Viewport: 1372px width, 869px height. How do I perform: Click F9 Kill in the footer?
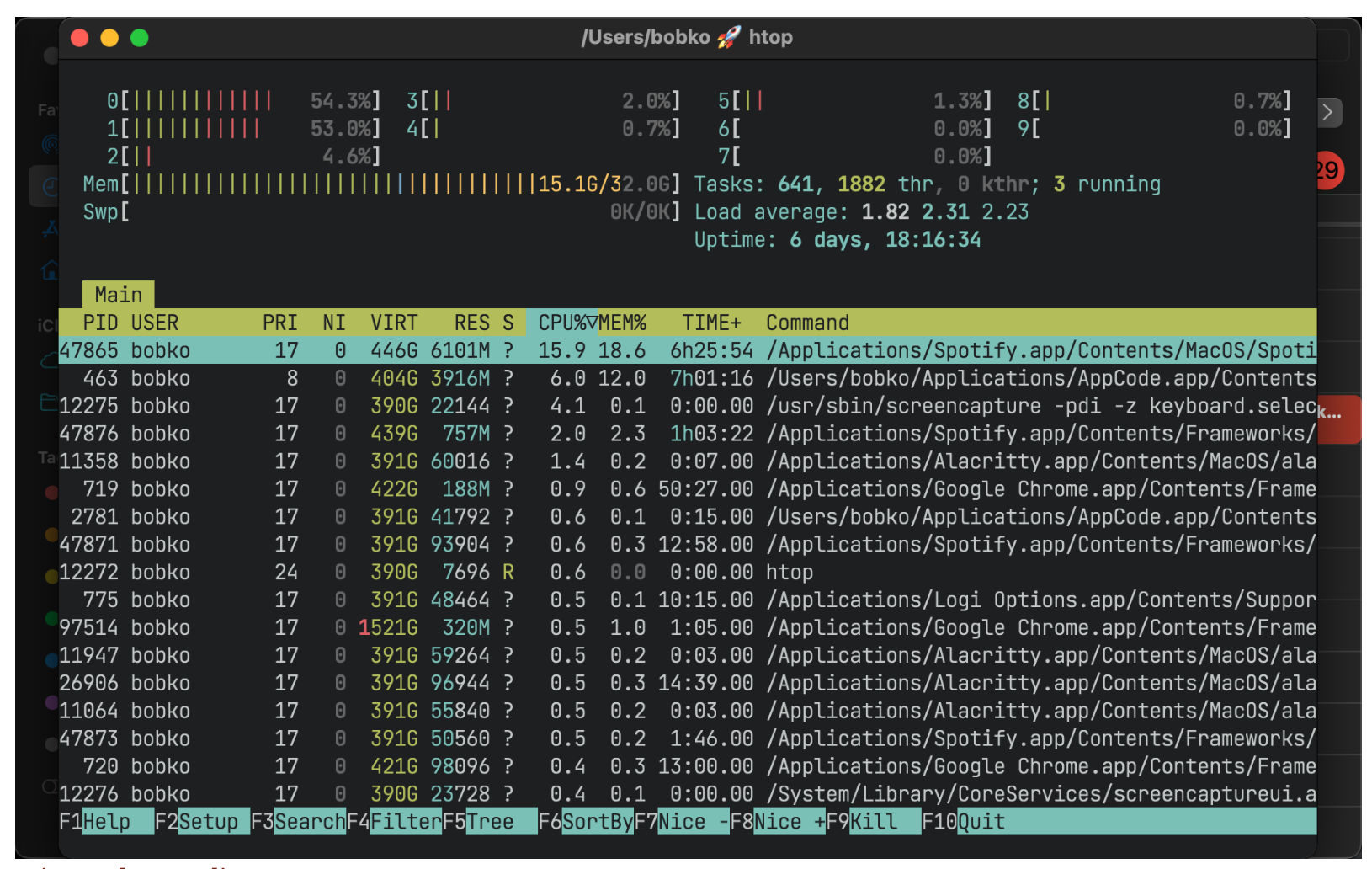(874, 822)
